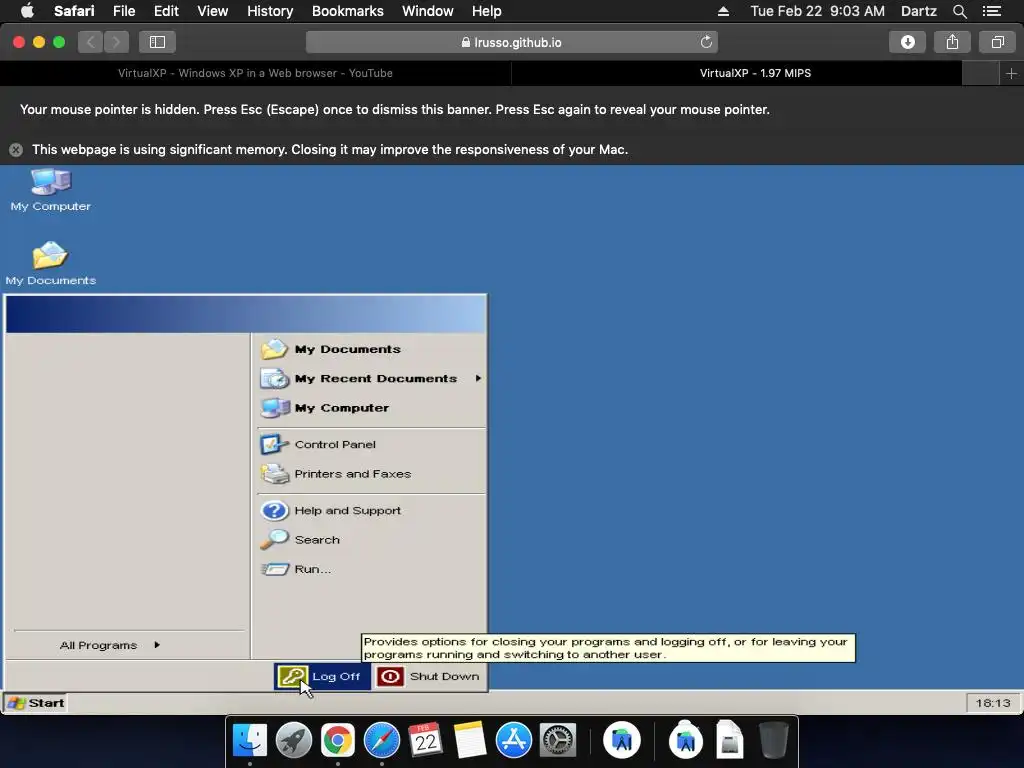Click the Help and Support question icon
Image resolution: width=1024 pixels, height=768 pixels.
pos(274,511)
